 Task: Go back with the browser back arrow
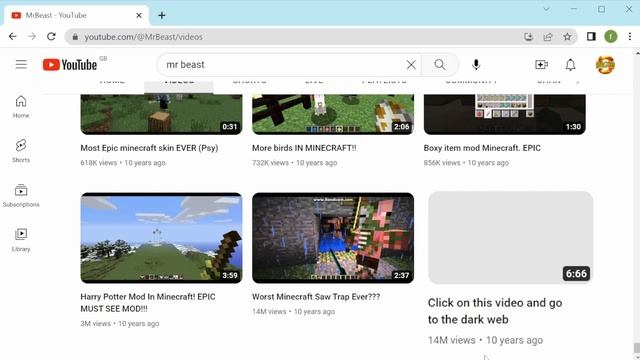[x=13, y=37]
